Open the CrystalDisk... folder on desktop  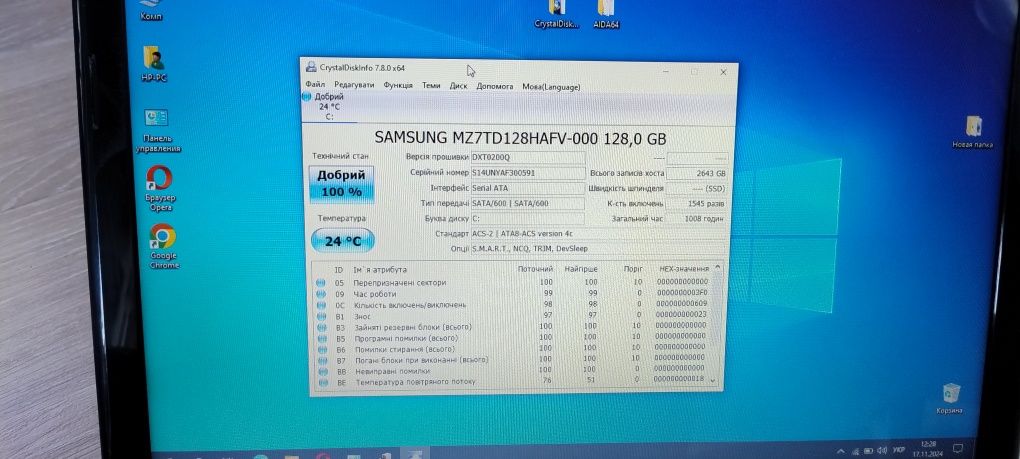tap(556, 15)
